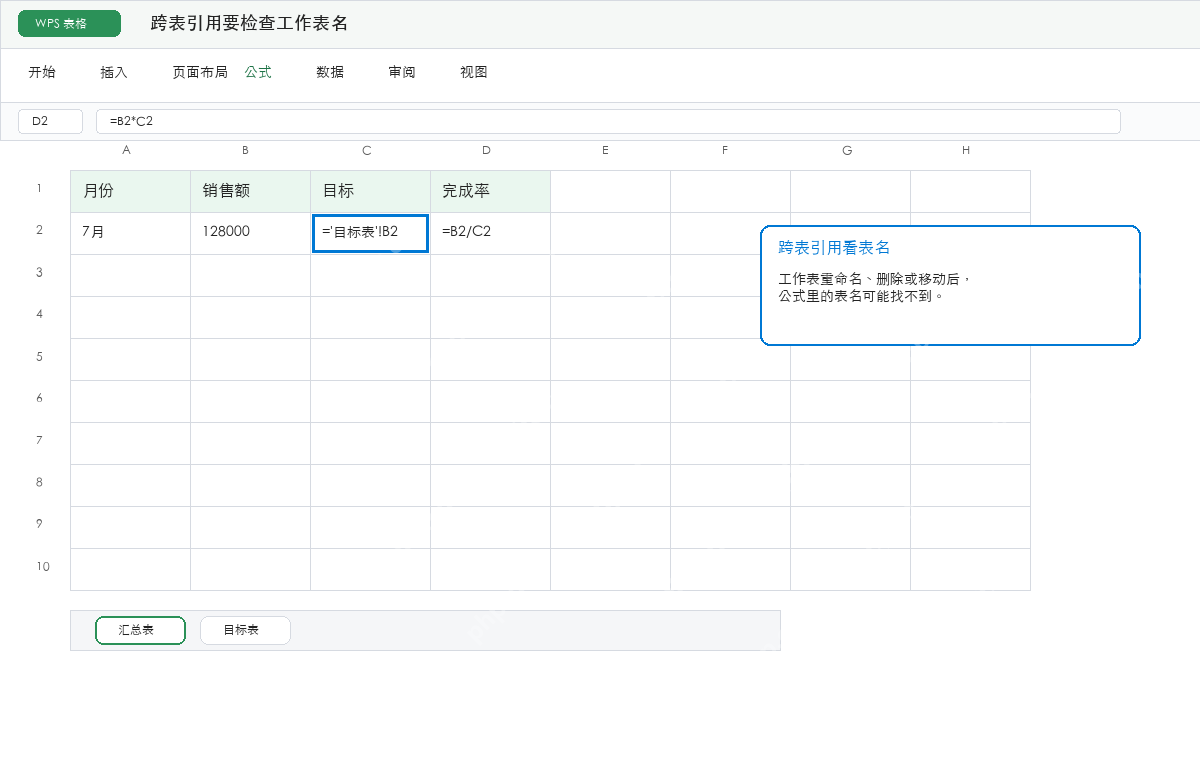Select row 5 header
The height and width of the screenshot is (760, 1200).
pos(39,356)
